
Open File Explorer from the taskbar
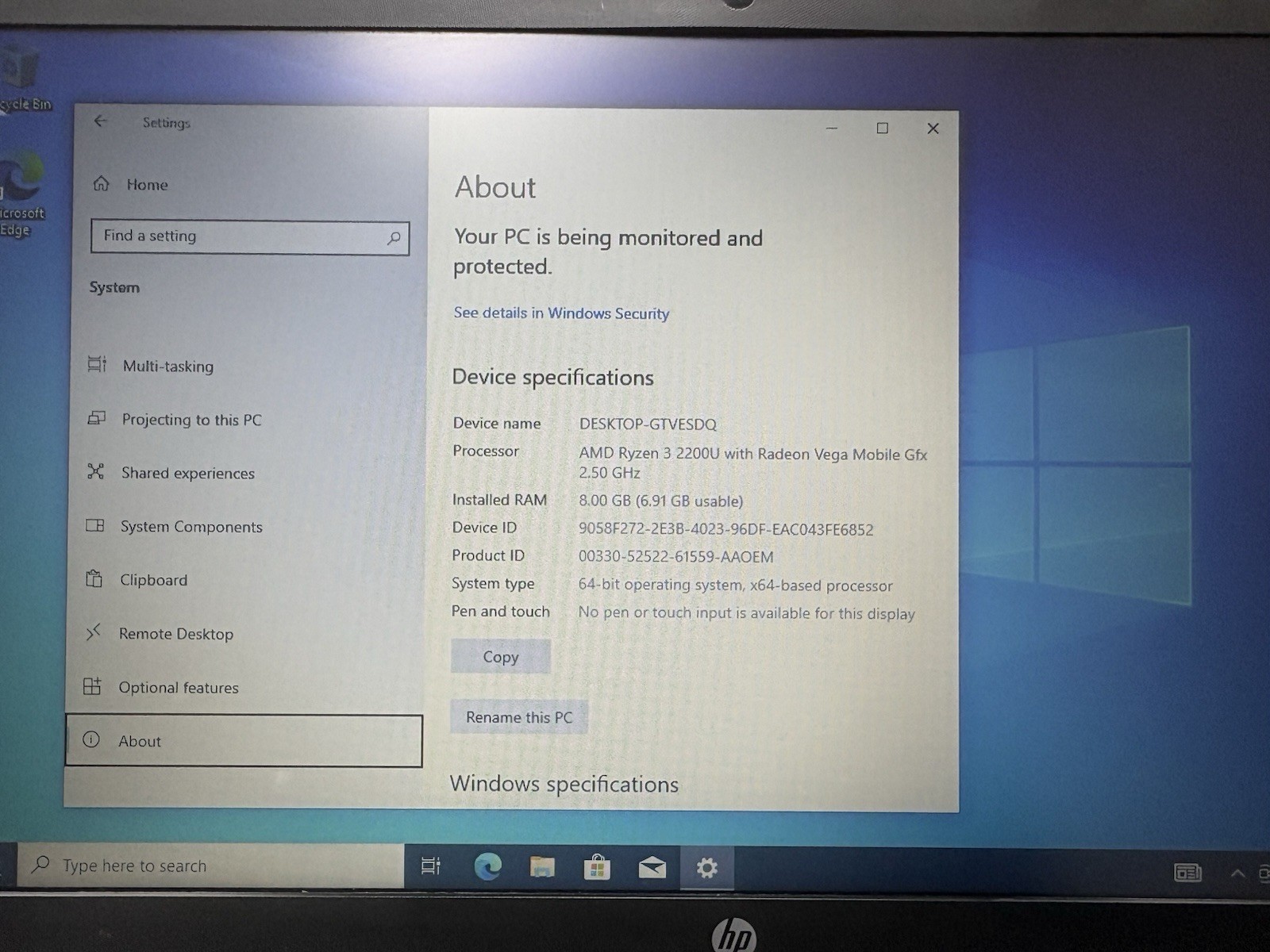pyautogui.click(x=542, y=867)
